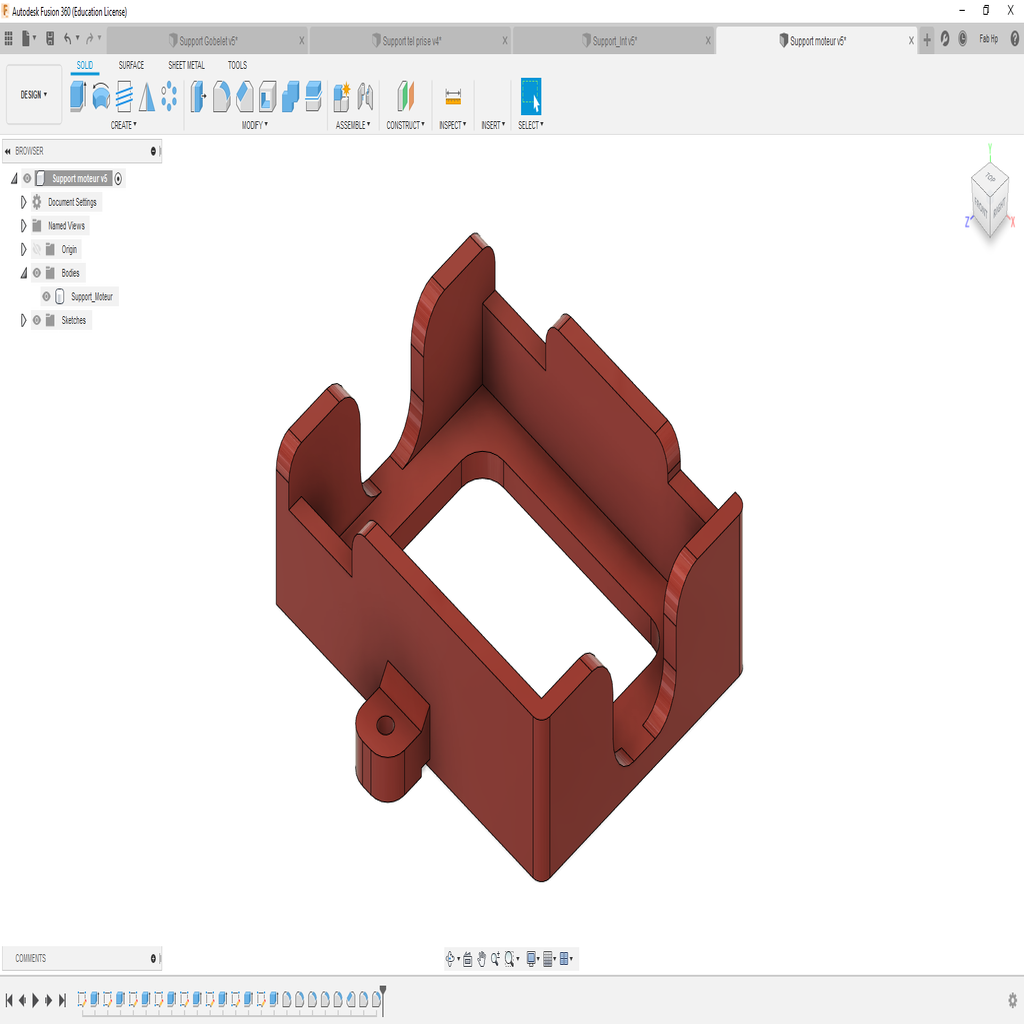Toggle visibility of Bodies folder
The width and height of the screenshot is (1024, 1024).
tap(37, 273)
